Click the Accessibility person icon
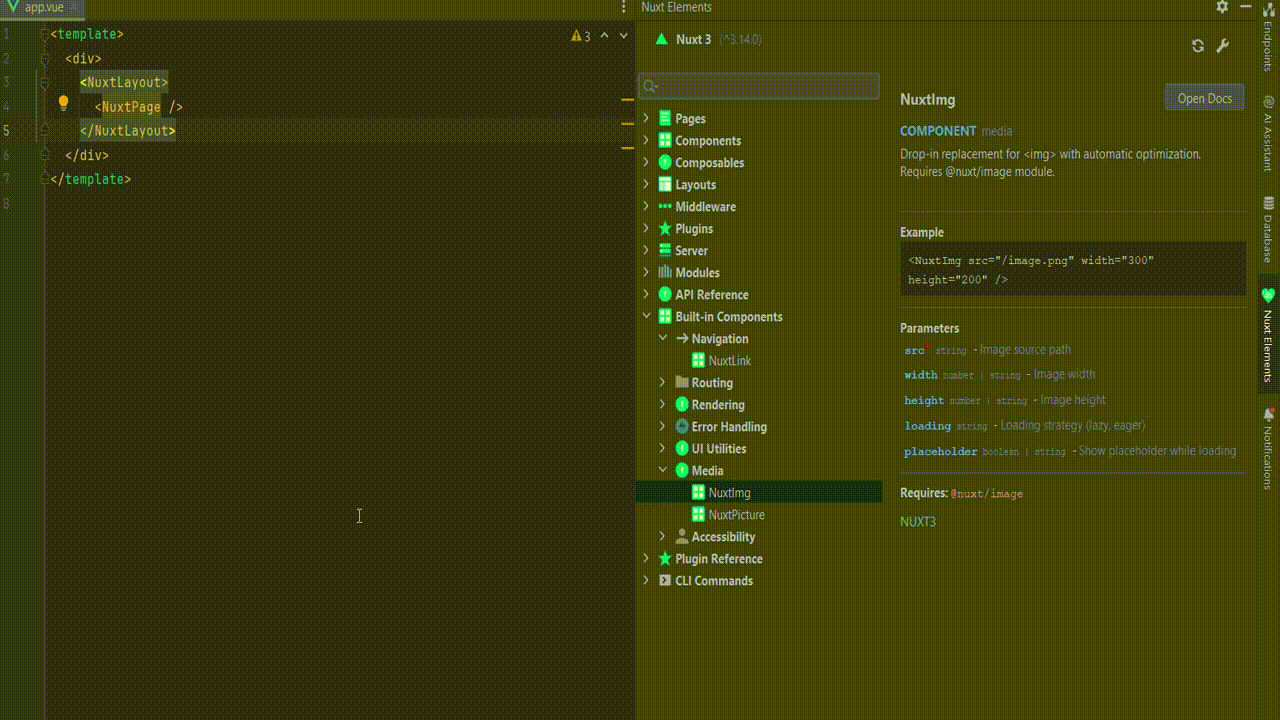1280x720 pixels. (x=682, y=536)
